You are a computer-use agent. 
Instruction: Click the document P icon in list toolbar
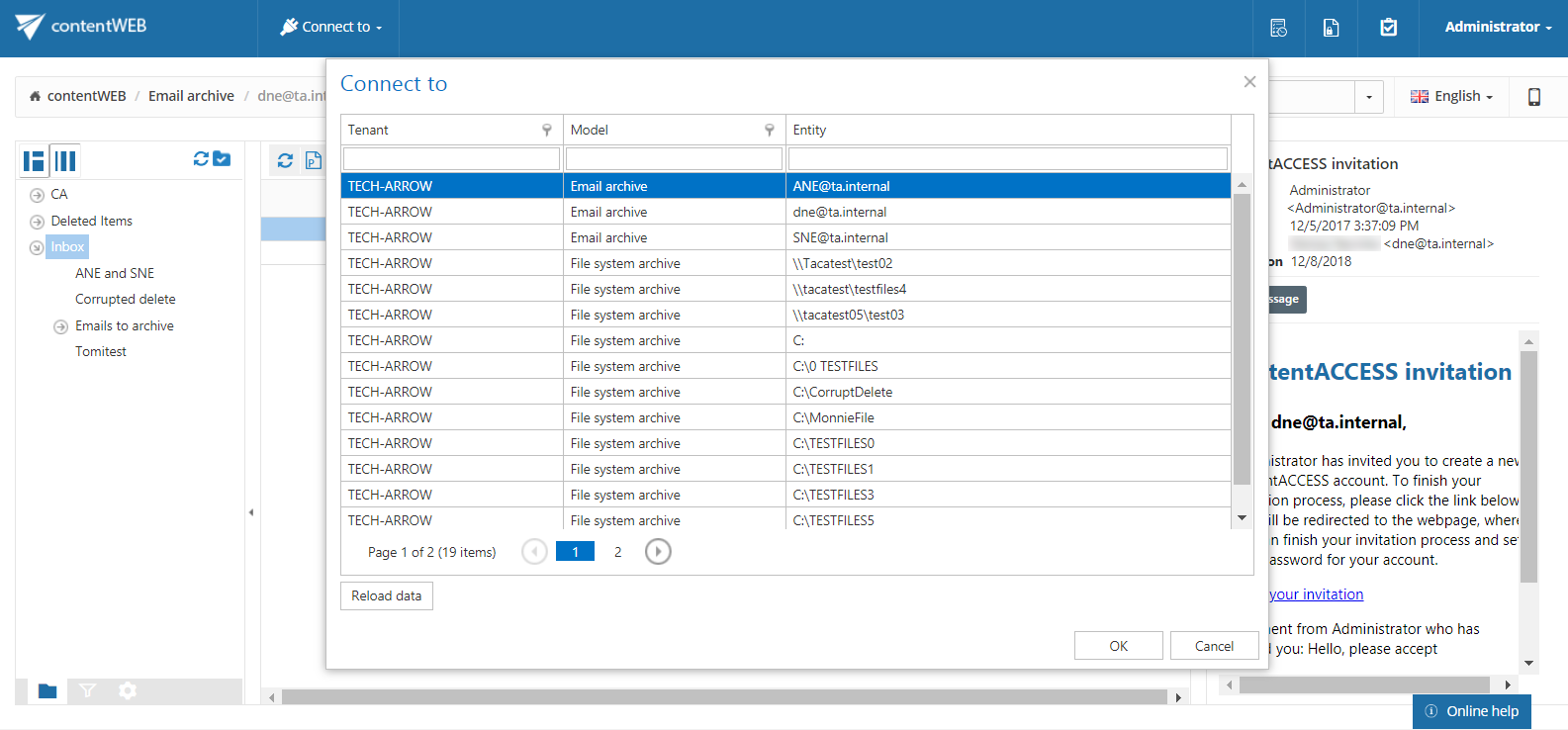314,160
